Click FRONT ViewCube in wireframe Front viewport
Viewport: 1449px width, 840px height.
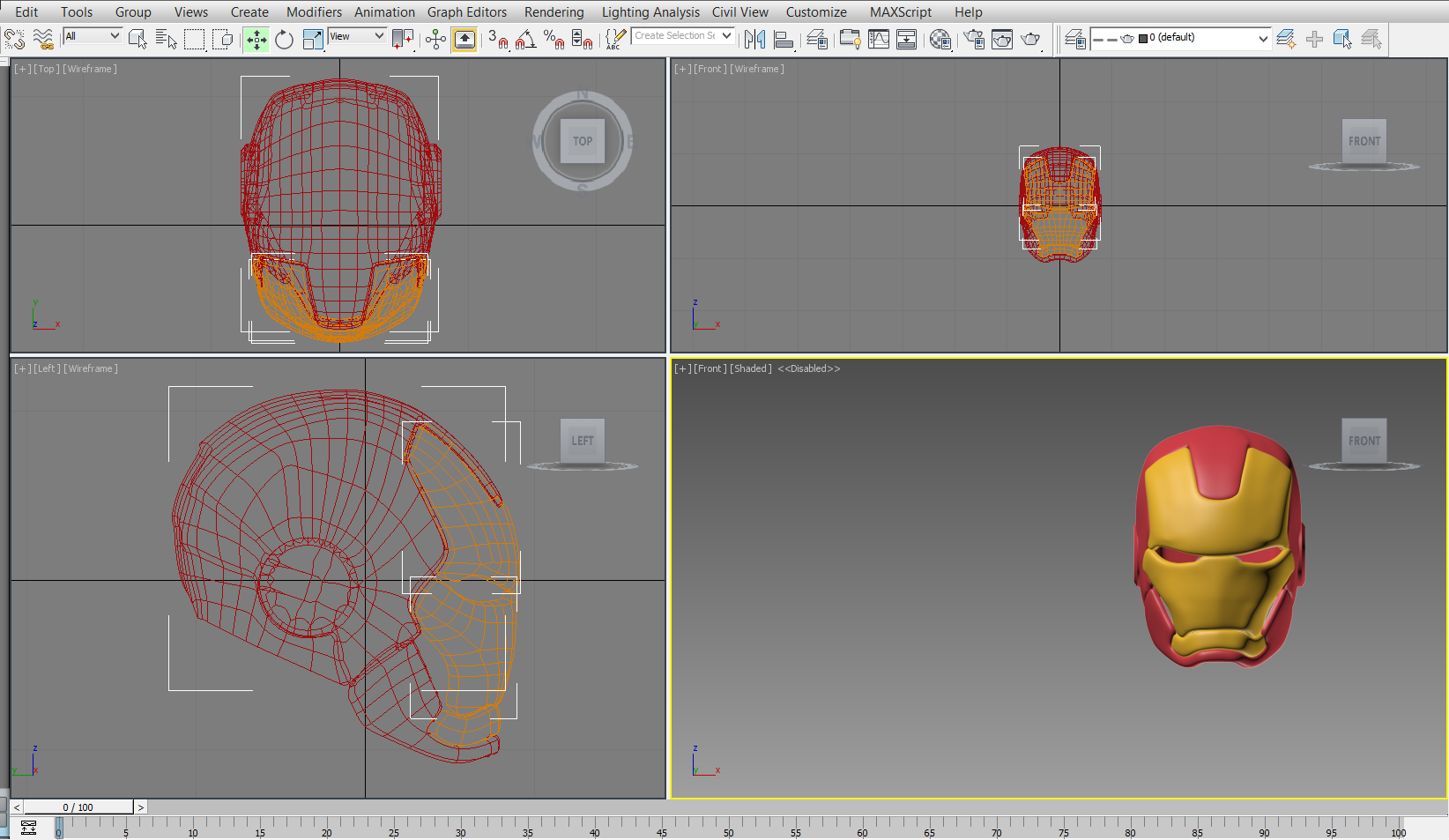1364,141
